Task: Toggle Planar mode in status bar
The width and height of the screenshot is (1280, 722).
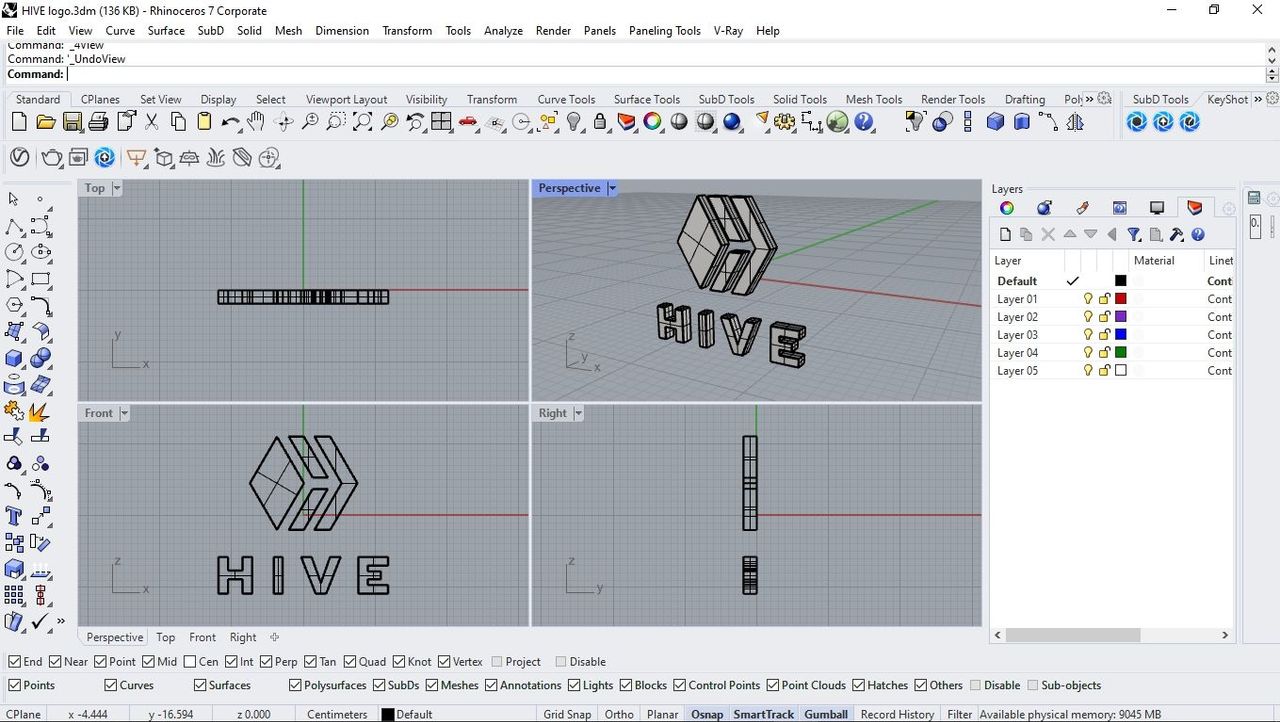Action: [662, 714]
